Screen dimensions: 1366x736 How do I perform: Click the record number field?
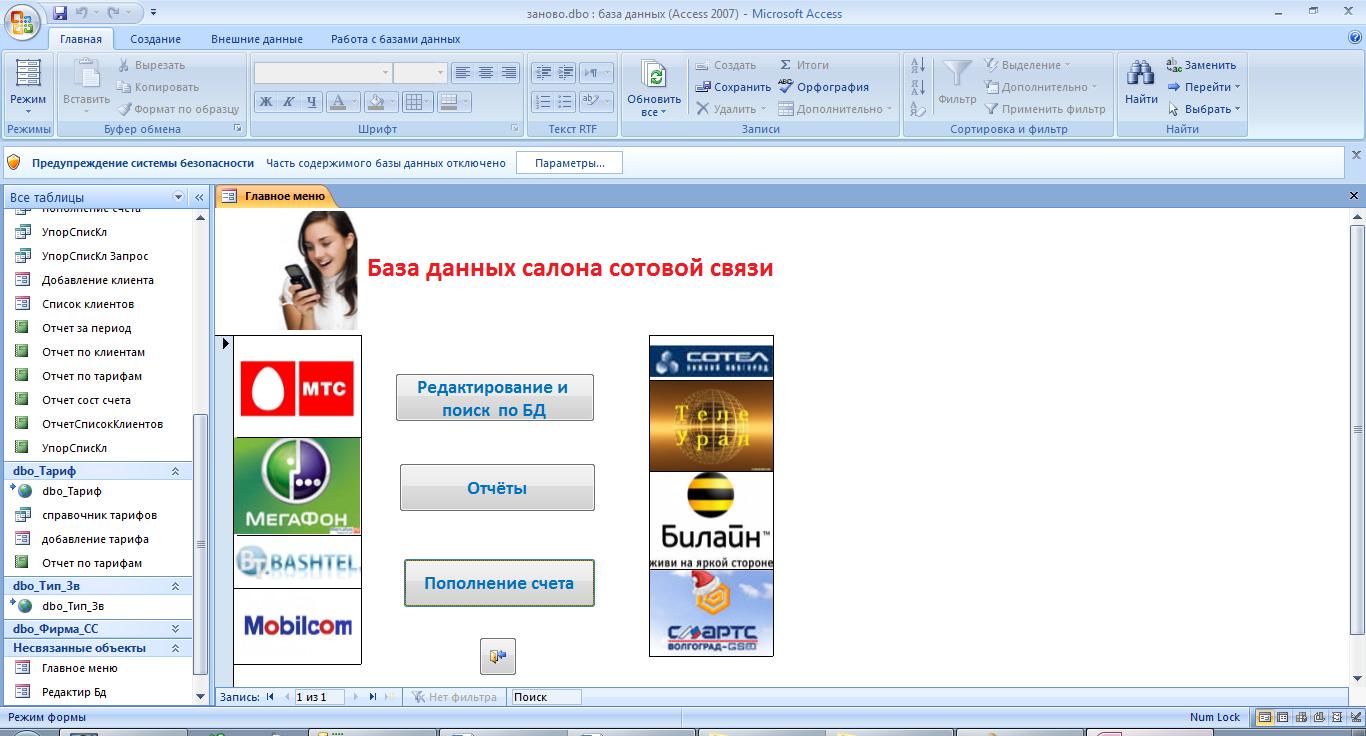pyautogui.click(x=318, y=697)
